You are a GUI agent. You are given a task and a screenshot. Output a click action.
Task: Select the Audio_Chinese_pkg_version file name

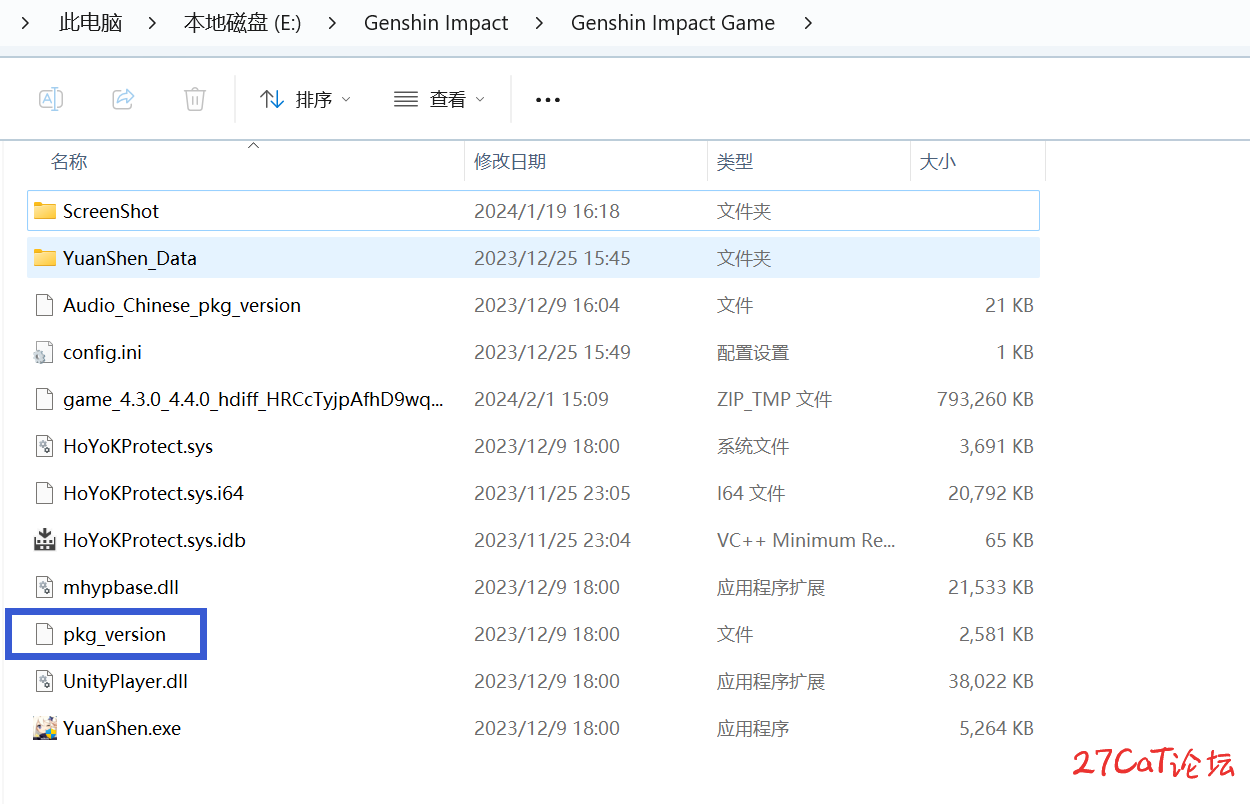point(182,305)
